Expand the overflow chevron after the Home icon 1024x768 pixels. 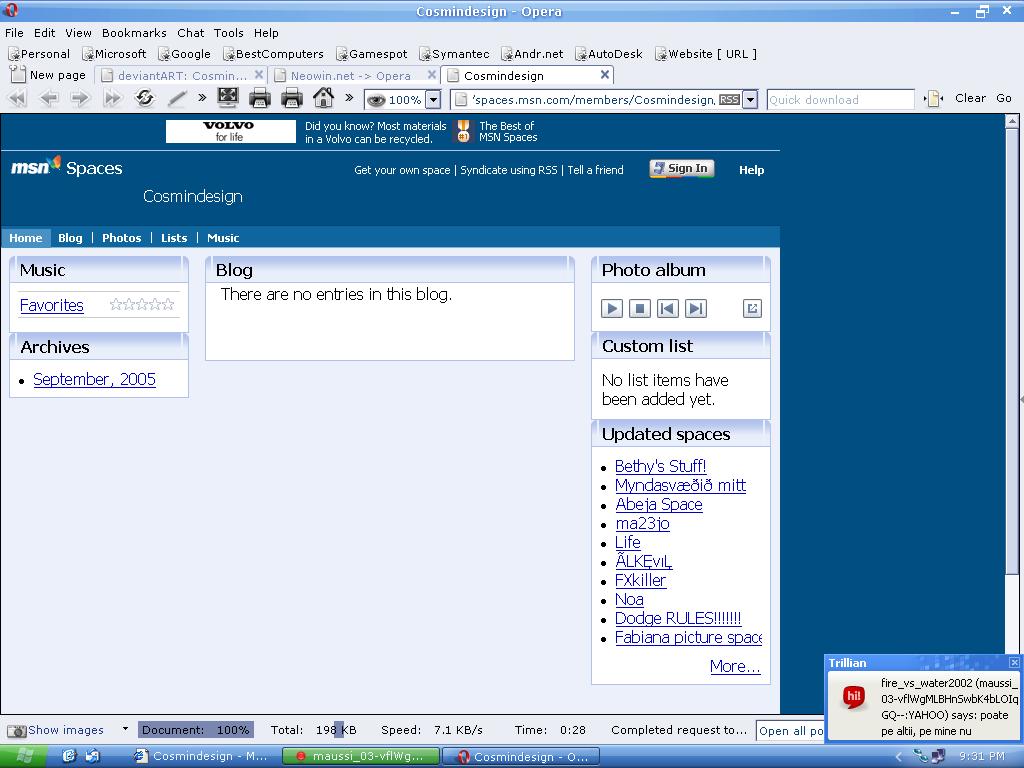[349, 98]
